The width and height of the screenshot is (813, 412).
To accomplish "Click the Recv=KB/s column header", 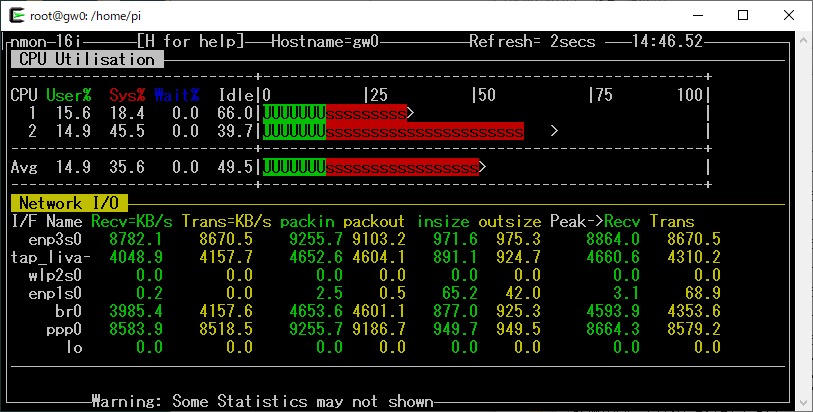I will tap(132, 221).
